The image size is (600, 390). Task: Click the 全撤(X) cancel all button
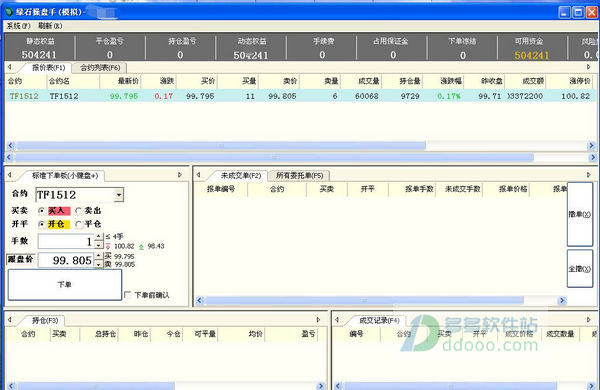coord(579,269)
